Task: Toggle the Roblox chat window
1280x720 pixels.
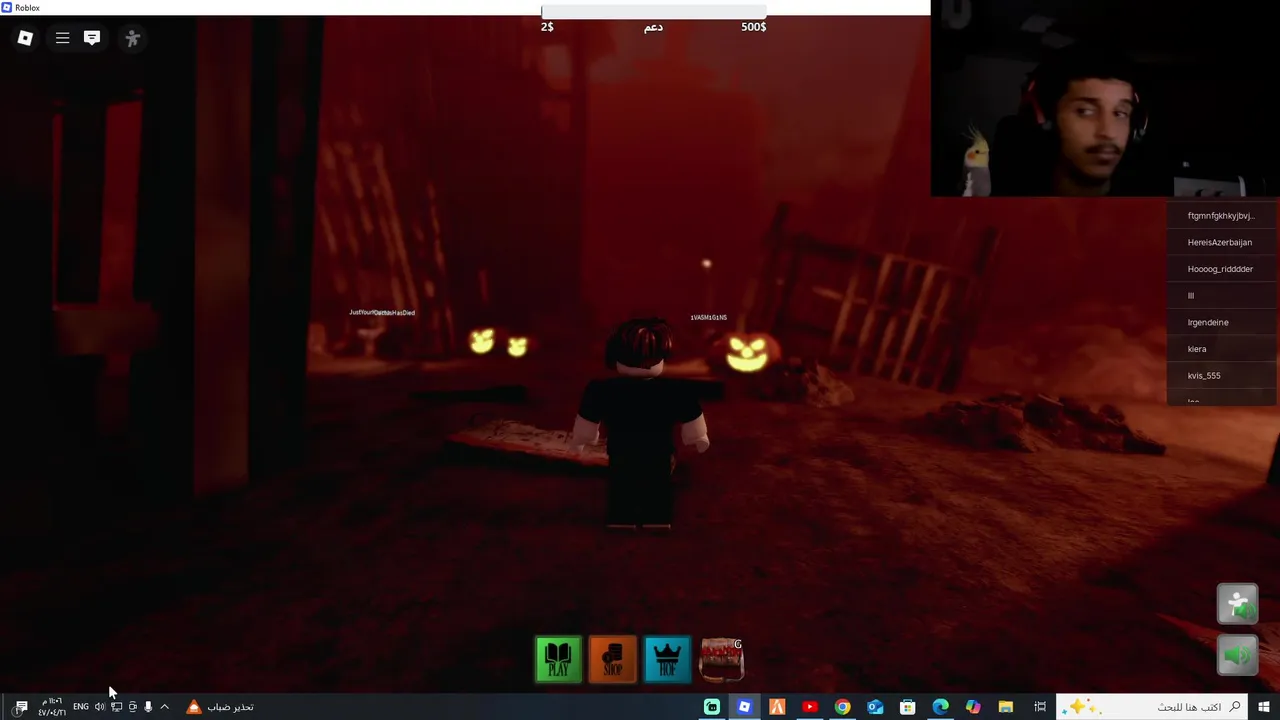Action: (92, 38)
